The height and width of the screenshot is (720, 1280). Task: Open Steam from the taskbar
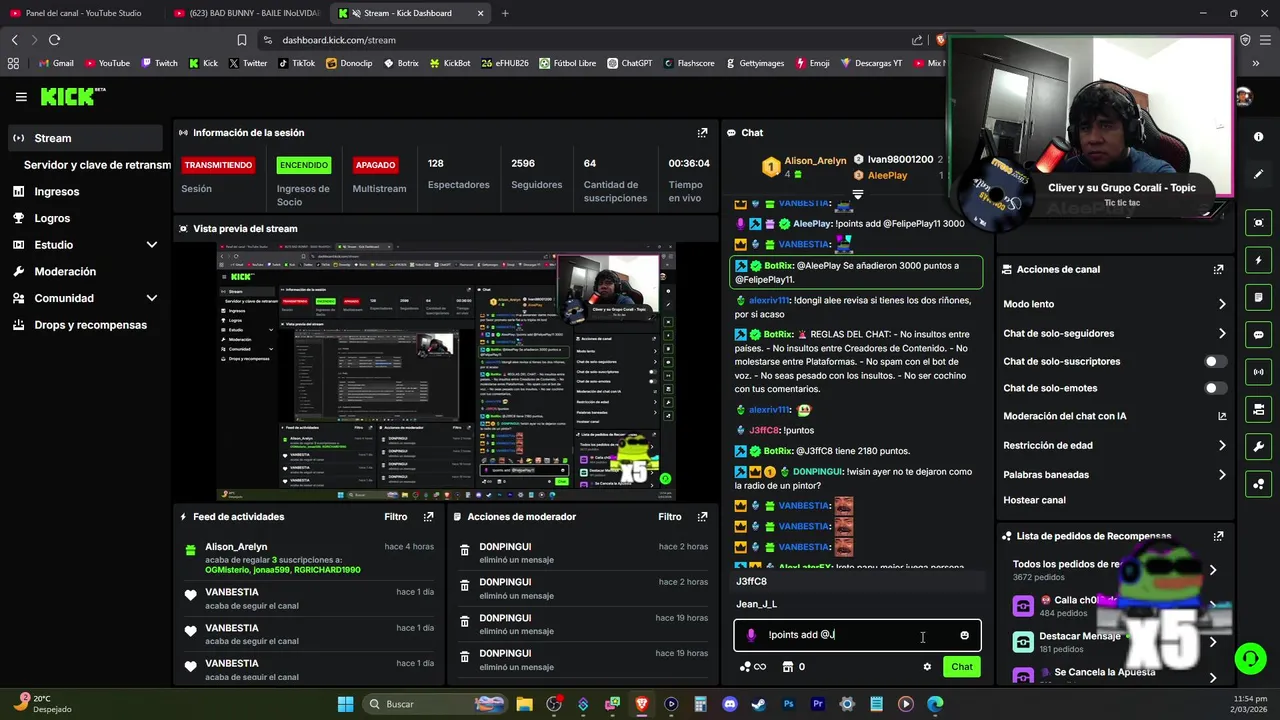tap(759, 704)
